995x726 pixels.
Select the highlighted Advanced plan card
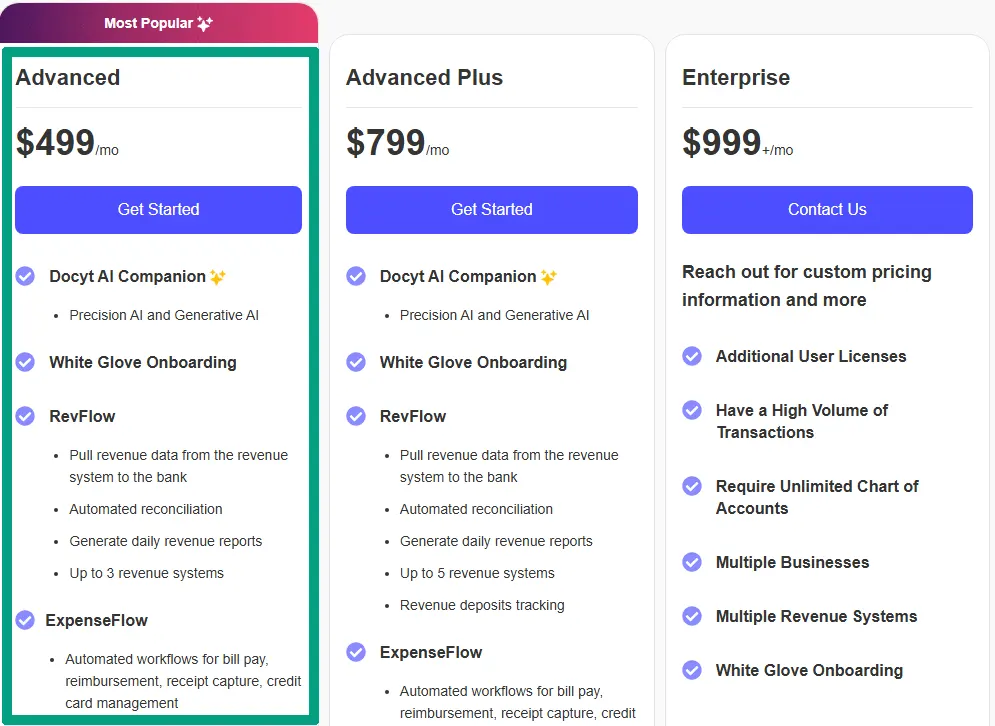point(158,380)
